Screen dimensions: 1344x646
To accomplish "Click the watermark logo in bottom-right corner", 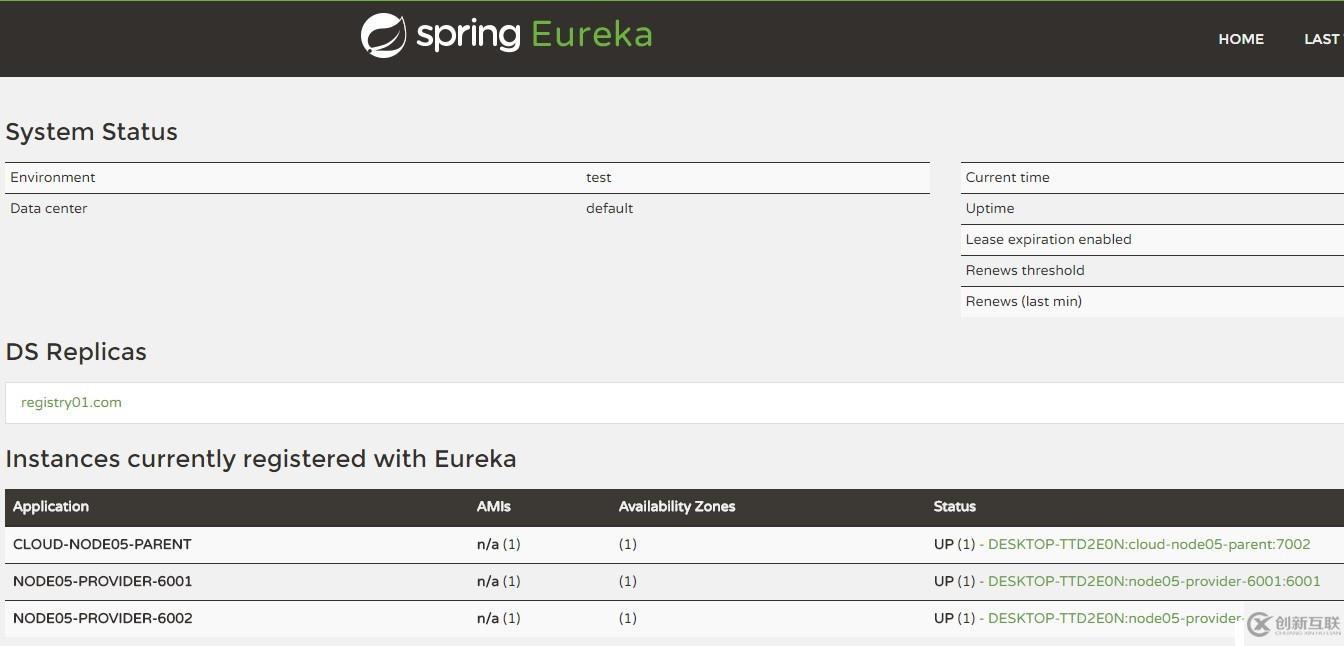I will (x=1293, y=624).
